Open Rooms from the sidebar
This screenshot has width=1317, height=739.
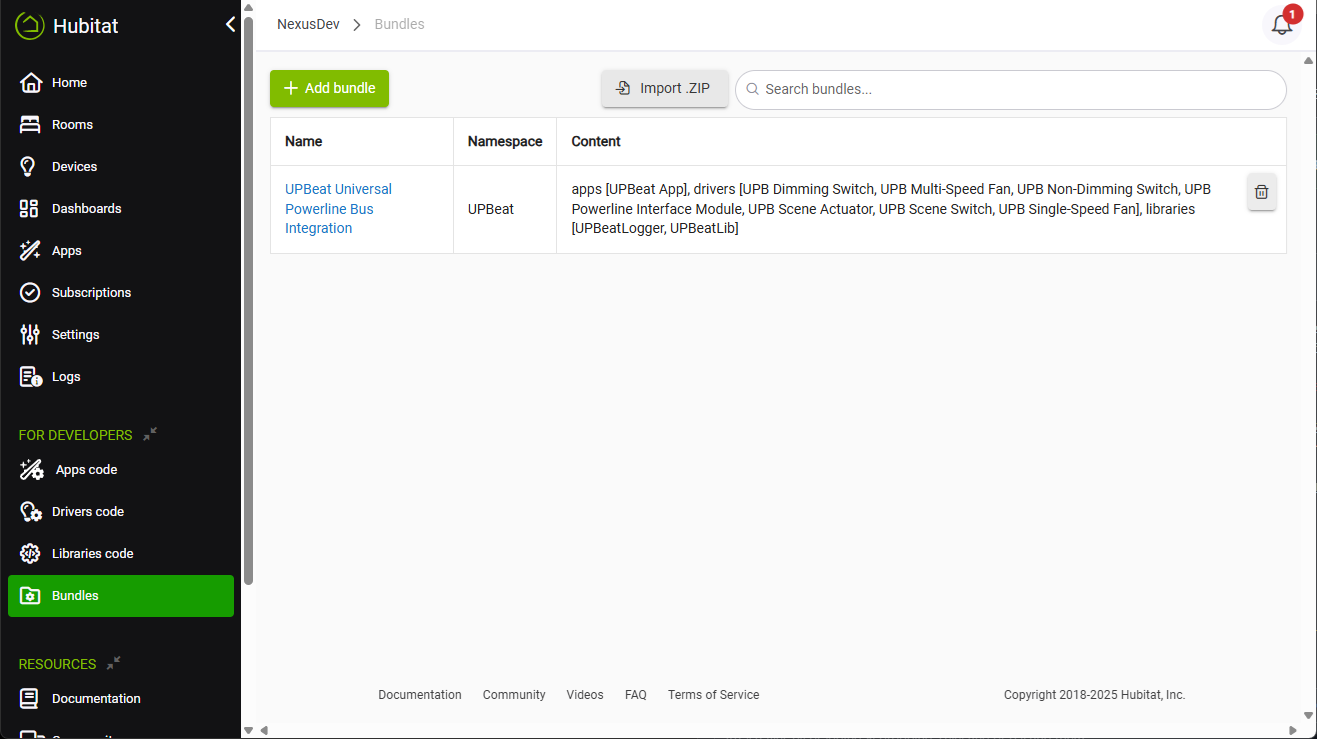(72, 125)
